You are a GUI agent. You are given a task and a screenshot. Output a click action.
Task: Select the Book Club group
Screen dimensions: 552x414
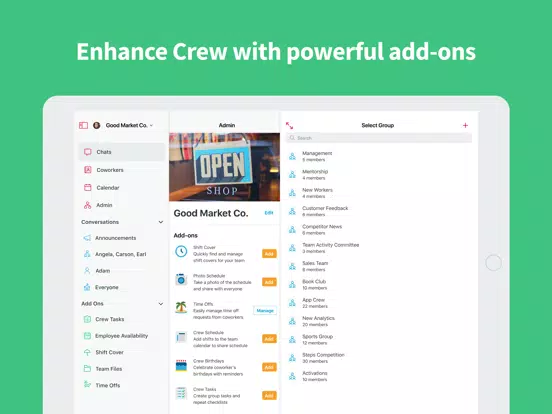coord(379,284)
